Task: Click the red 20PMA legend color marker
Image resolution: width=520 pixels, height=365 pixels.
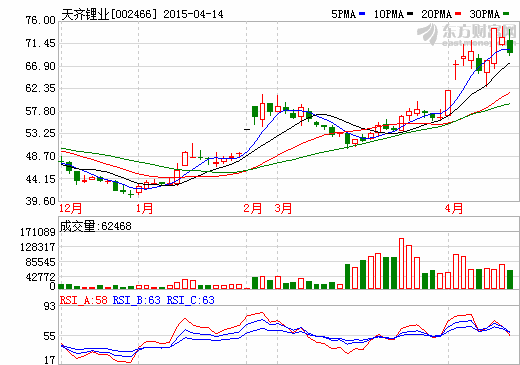Action: (458, 14)
